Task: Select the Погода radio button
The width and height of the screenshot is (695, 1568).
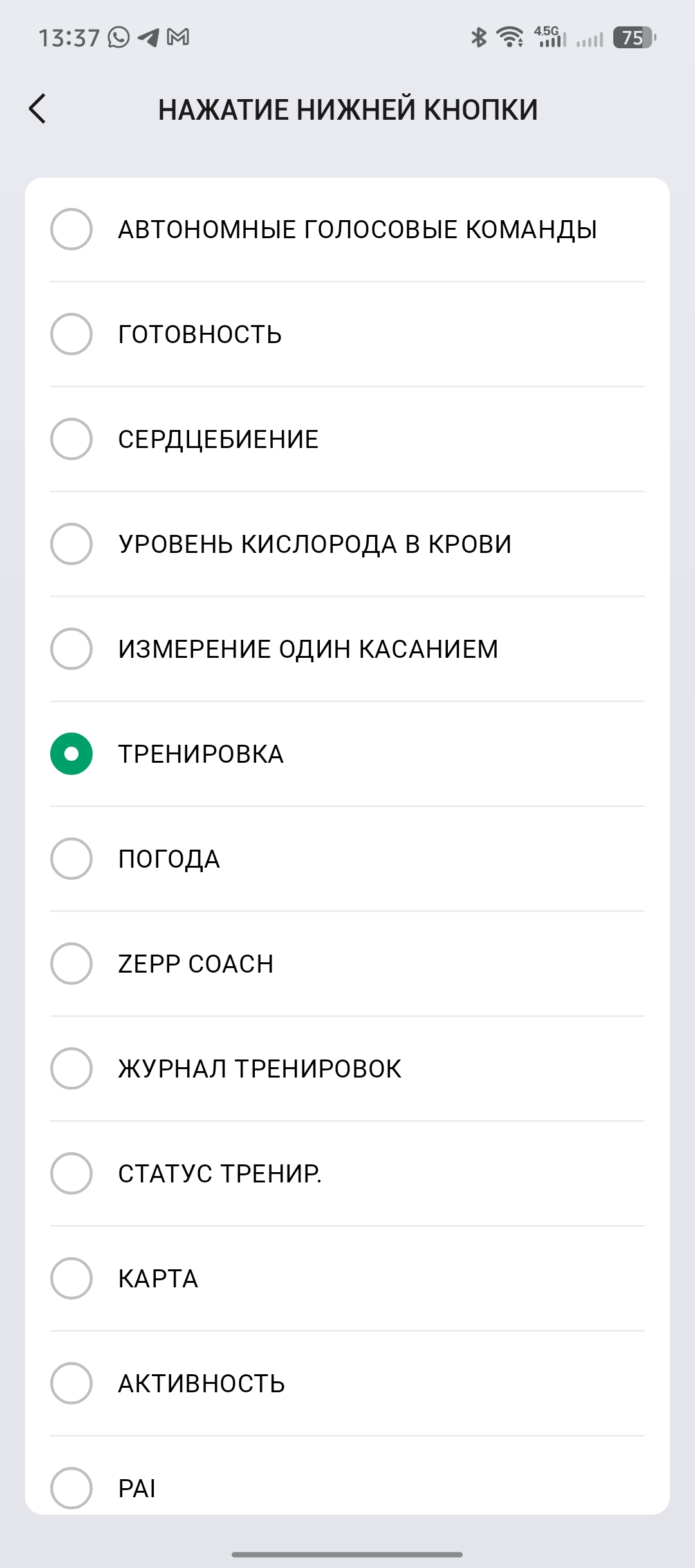Action: (x=71, y=859)
